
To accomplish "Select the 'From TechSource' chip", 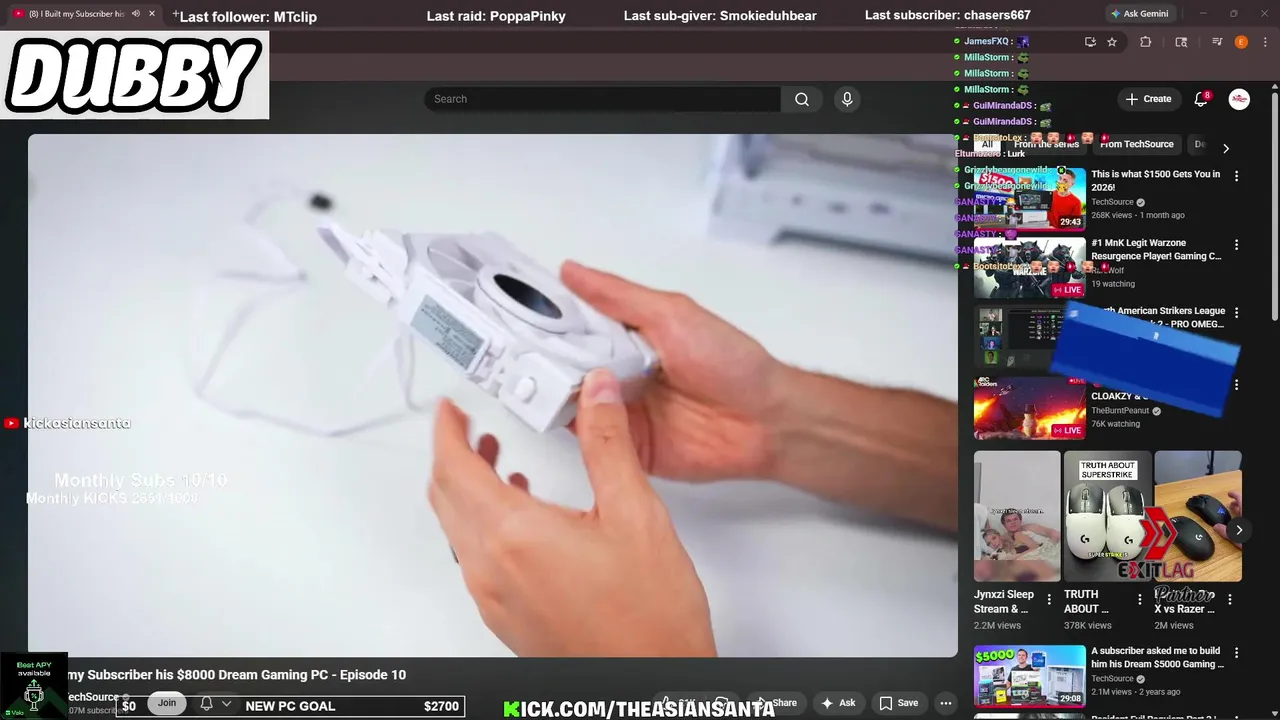I will (x=1137, y=144).
